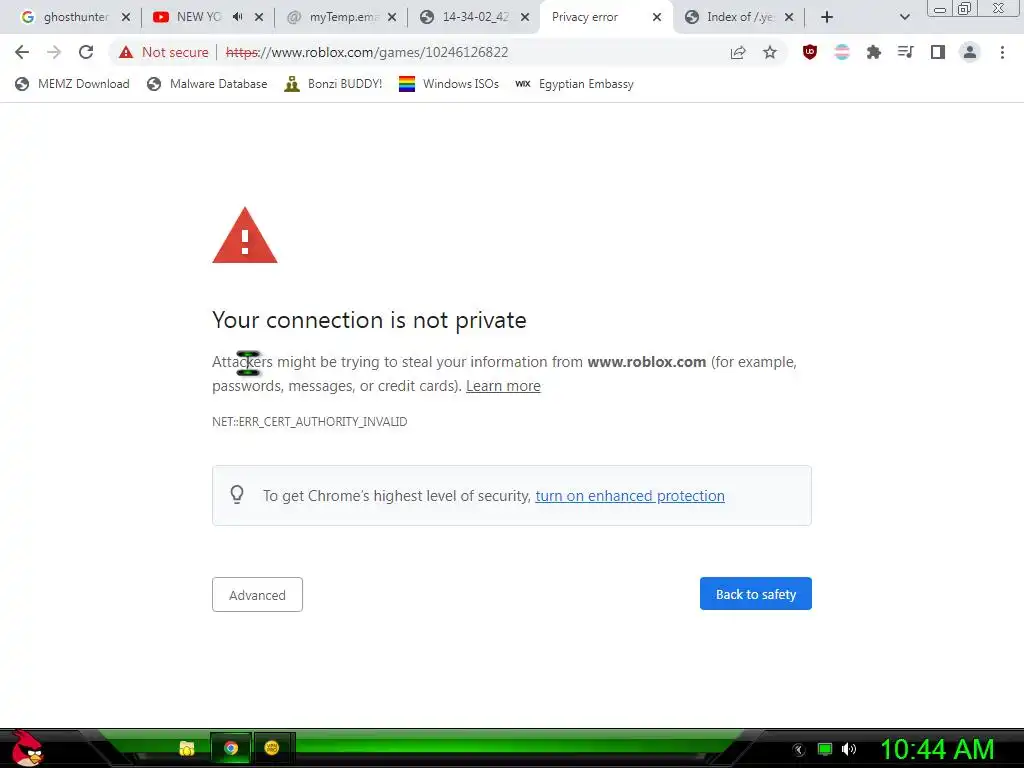Bookmark this page with the star icon
This screenshot has width=1024, height=768.
[770, 52]
